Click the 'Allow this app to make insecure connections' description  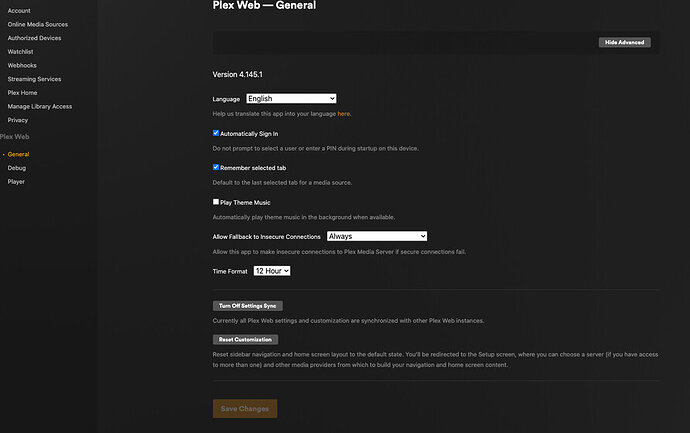click(339, 252)
